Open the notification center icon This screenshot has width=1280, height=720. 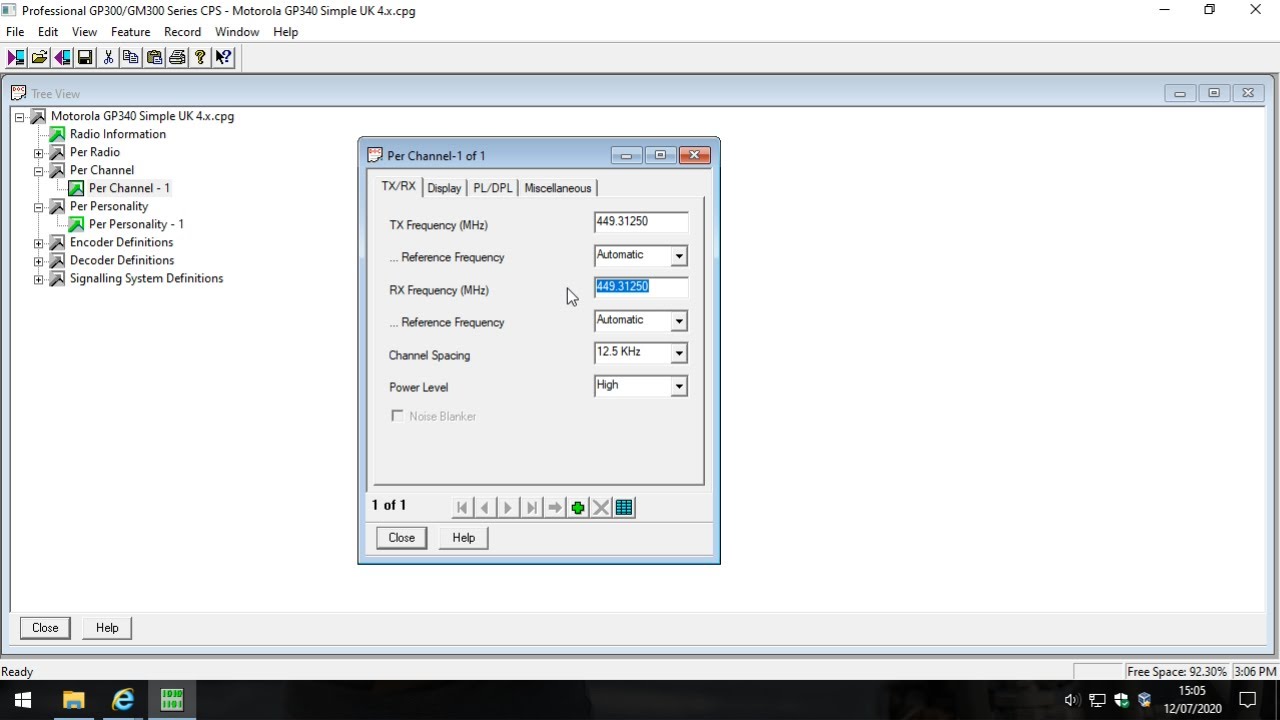click(x=1248, y=700)
